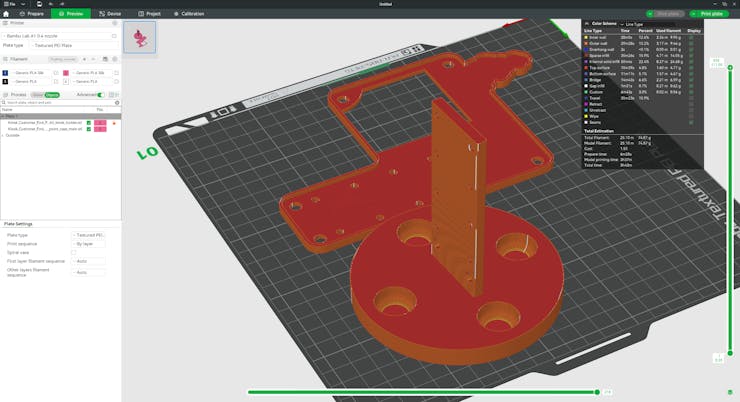Open Printer section settings gear
The image size is (740, 402).
coord(115,23)
